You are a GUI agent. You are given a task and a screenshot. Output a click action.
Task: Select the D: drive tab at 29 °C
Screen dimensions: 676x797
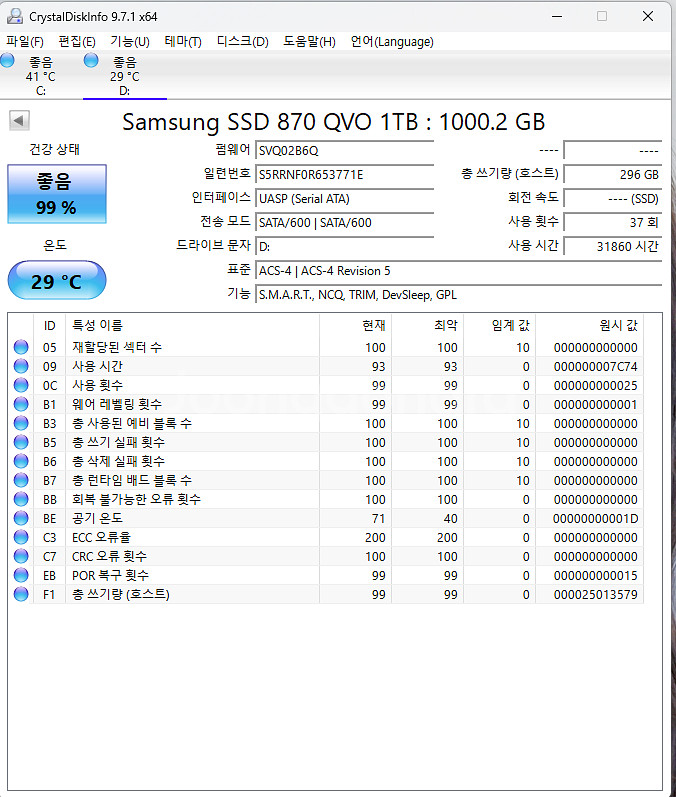[125, 76]
